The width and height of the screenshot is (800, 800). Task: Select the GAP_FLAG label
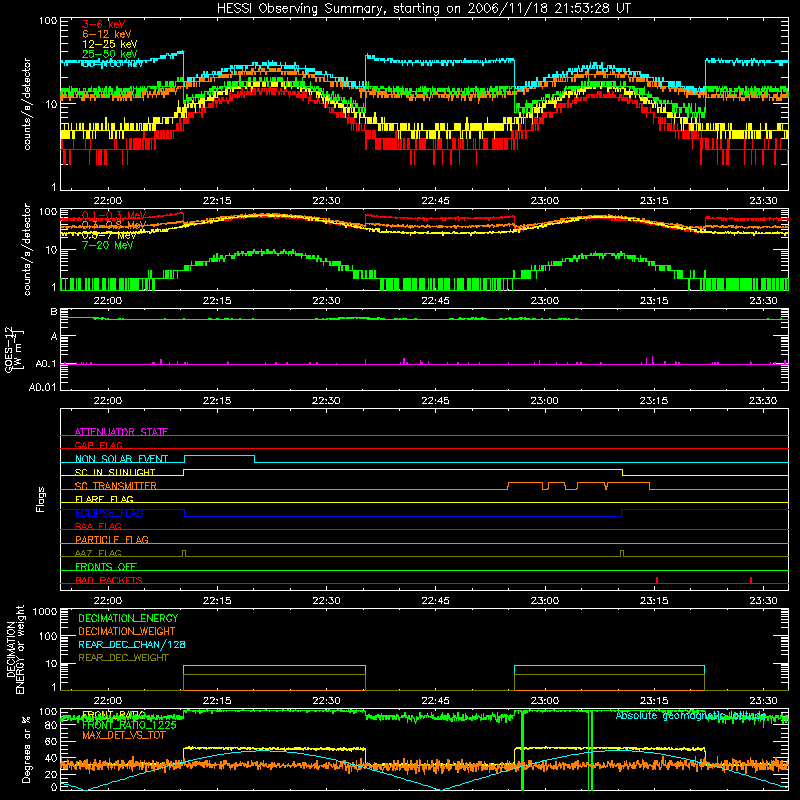tap(98, 445)
